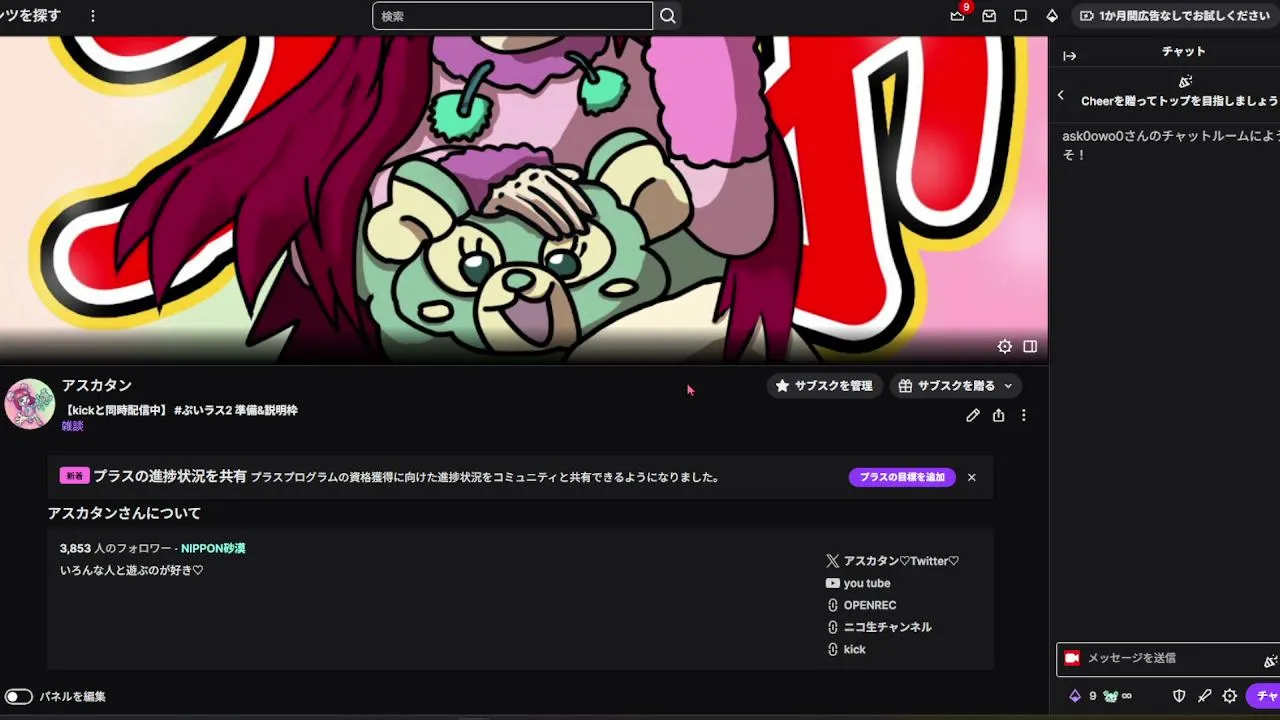Open the you tube social link
1280x720 pixels.
[x=858, y=583]
